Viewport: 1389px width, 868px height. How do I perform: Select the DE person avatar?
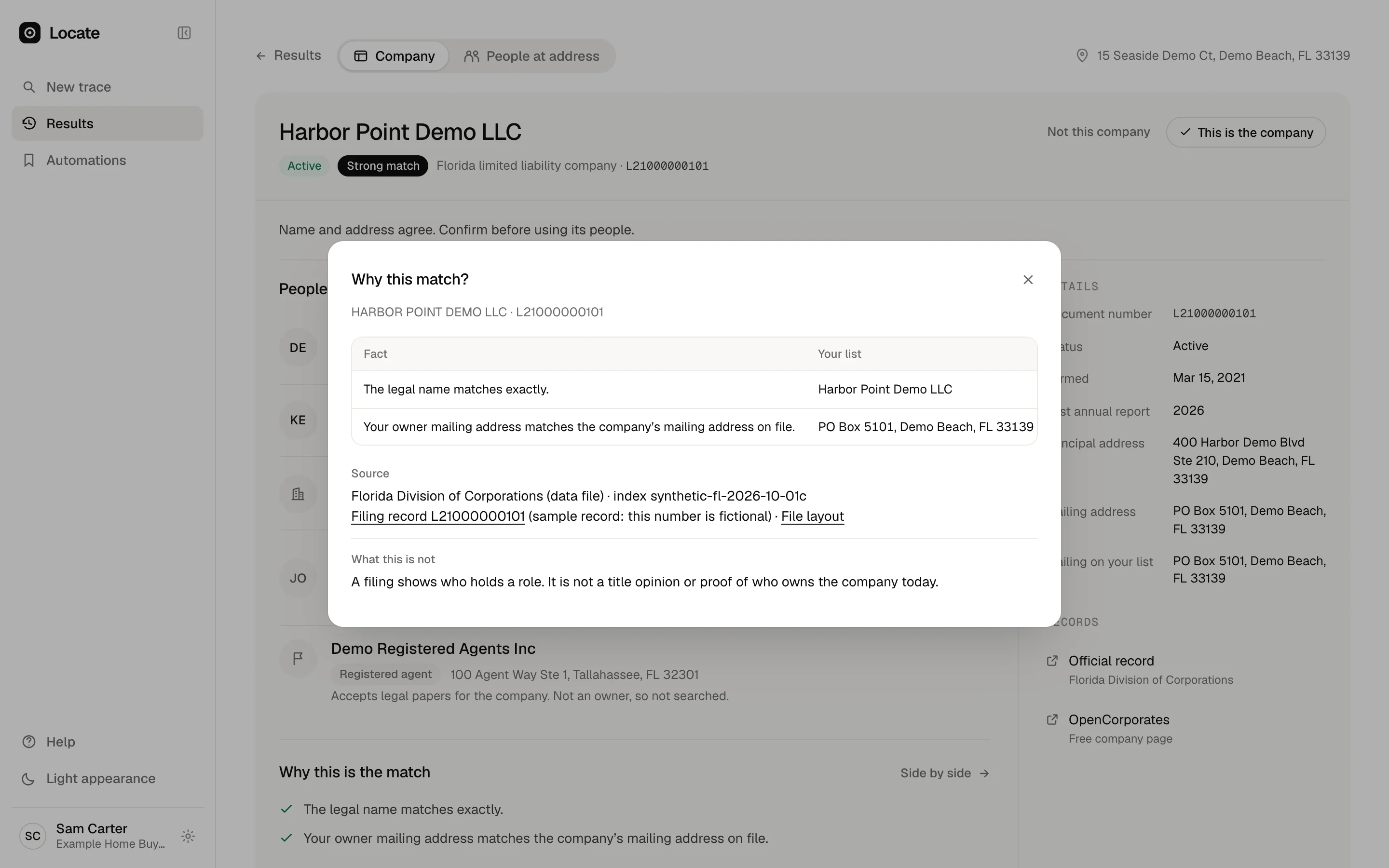coord(298,347)
